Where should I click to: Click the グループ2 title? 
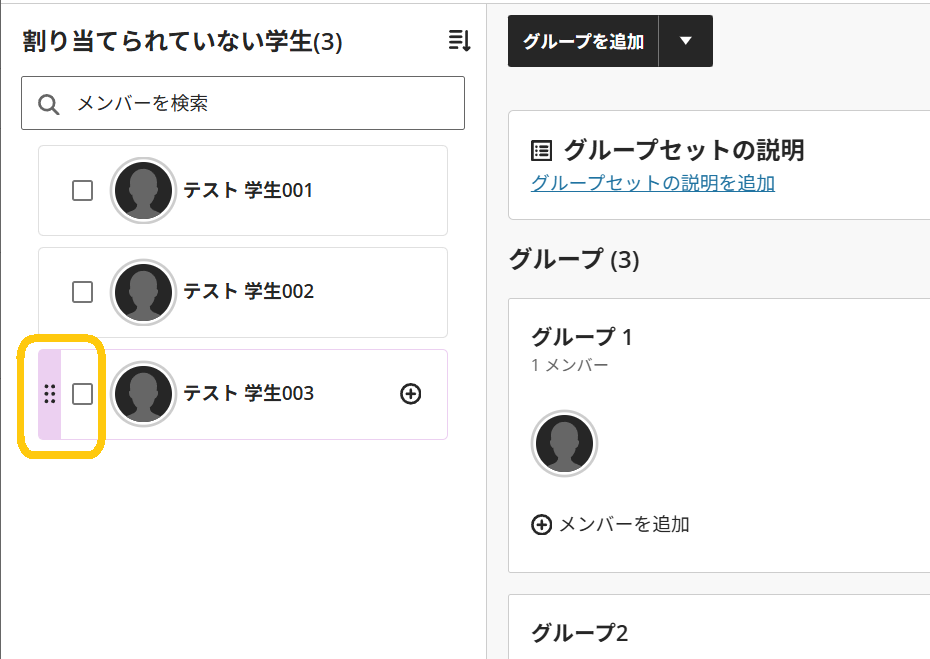(x=579, y=633)
